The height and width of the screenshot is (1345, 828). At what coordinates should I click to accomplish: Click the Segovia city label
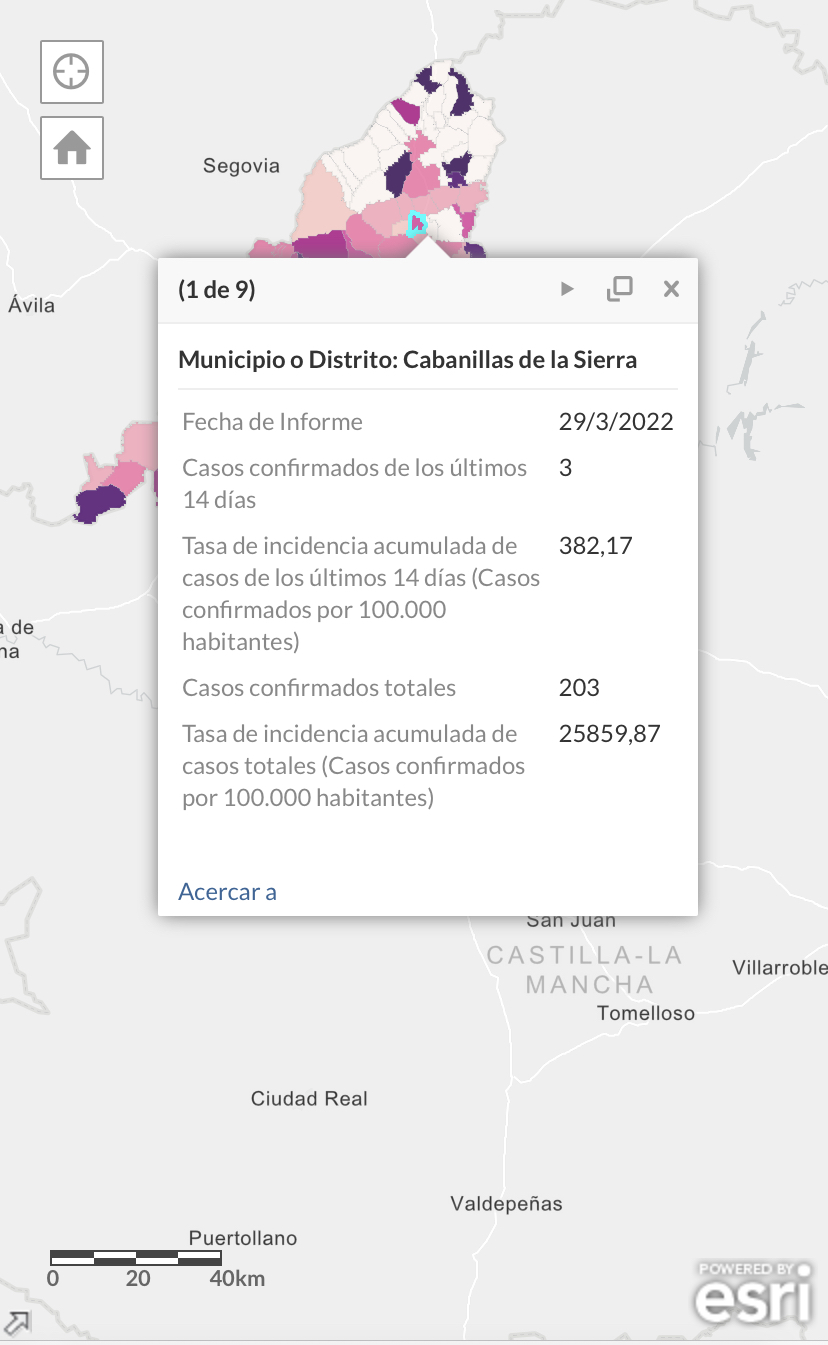point(241,166)
